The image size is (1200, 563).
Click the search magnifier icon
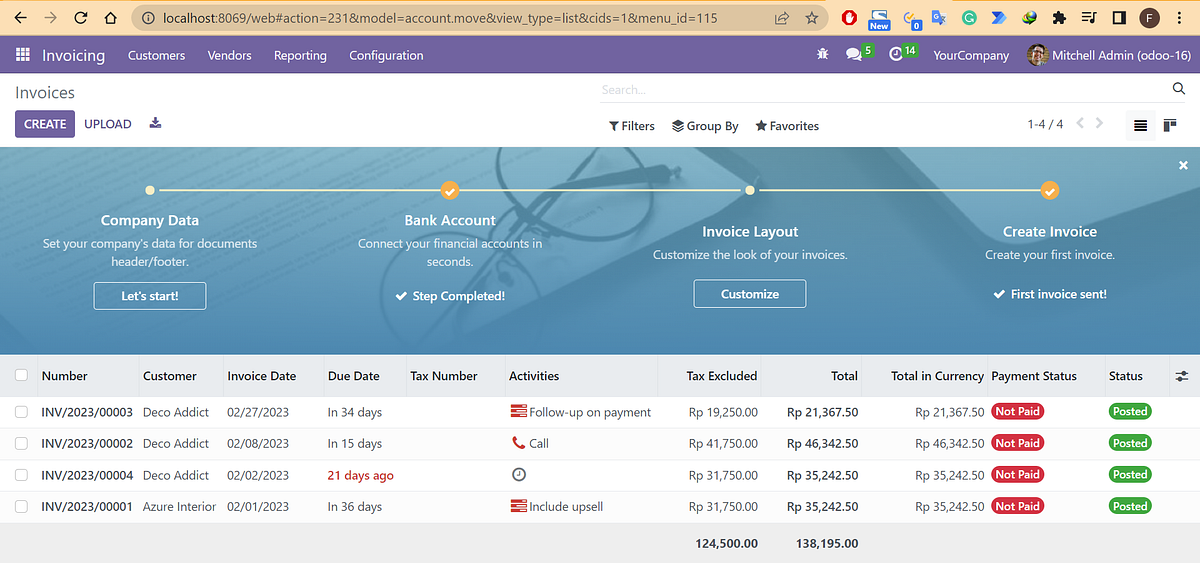click(1178, 89)
